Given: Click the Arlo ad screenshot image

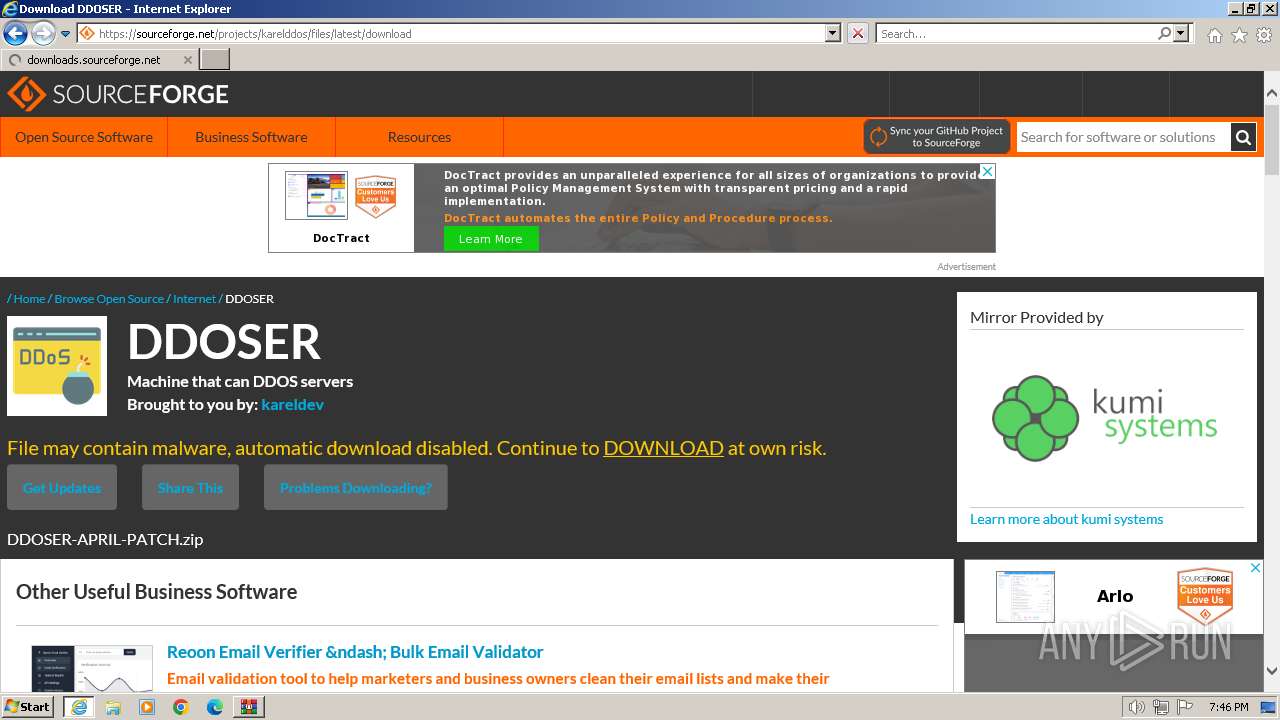Looking at the screenshot, I should 1025,597.
